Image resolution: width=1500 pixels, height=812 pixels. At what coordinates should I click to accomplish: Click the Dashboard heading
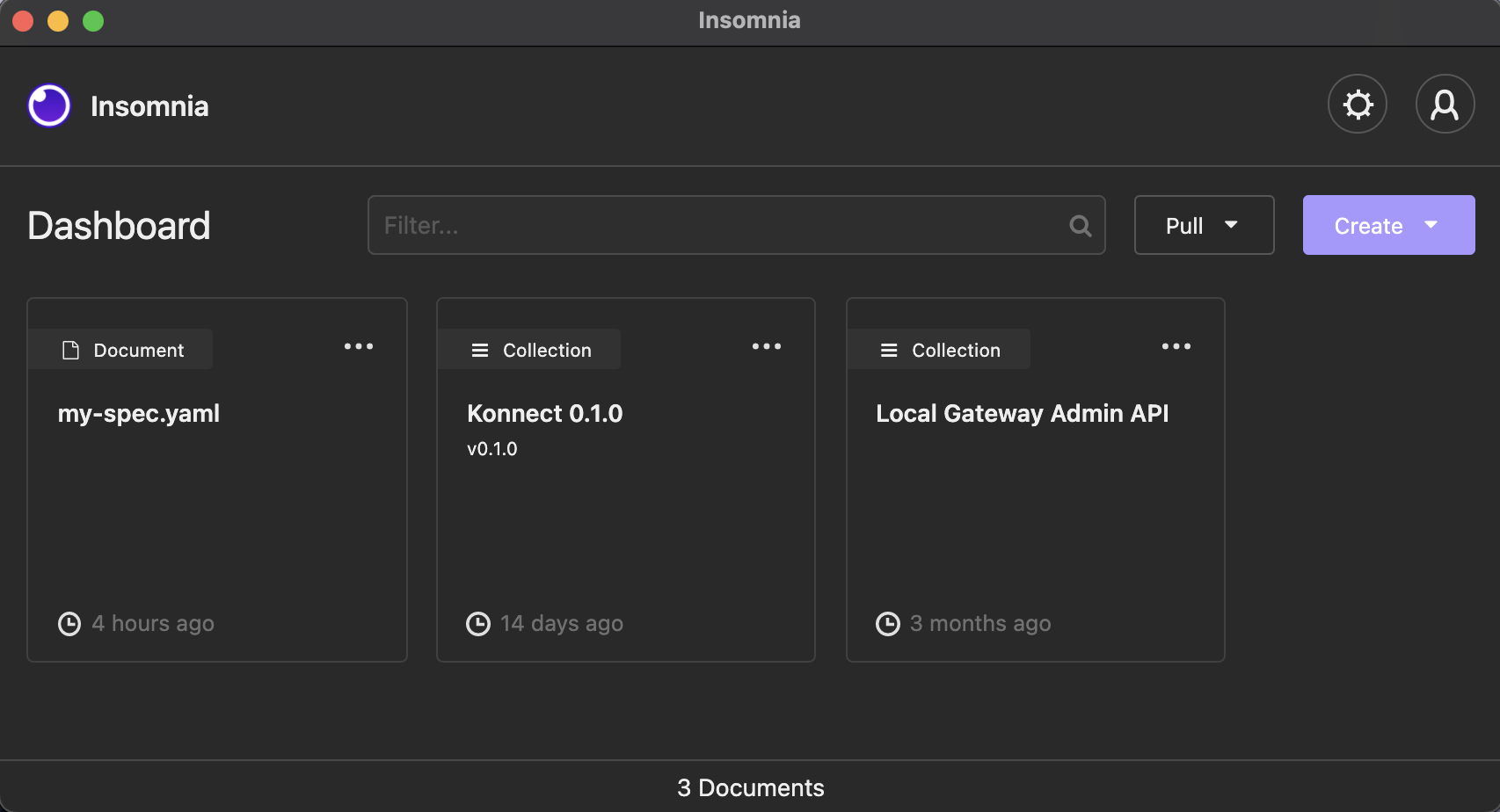(x=119, y=226)
